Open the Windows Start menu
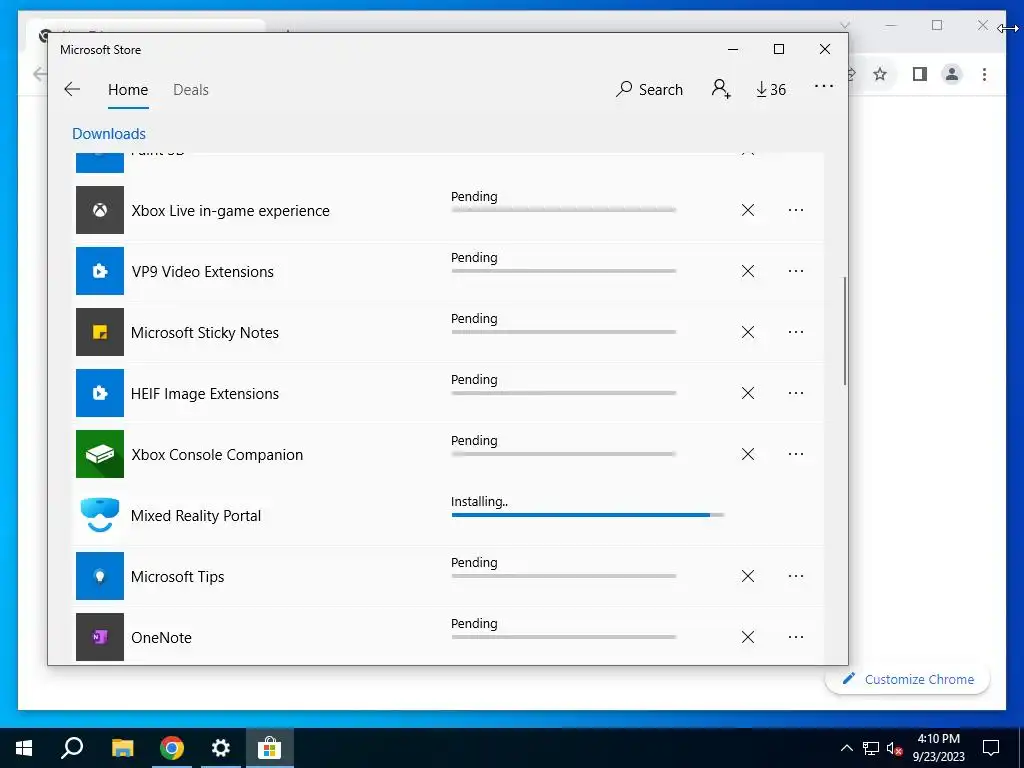This screenshot has width=1024, height=768. pos(24,748)
